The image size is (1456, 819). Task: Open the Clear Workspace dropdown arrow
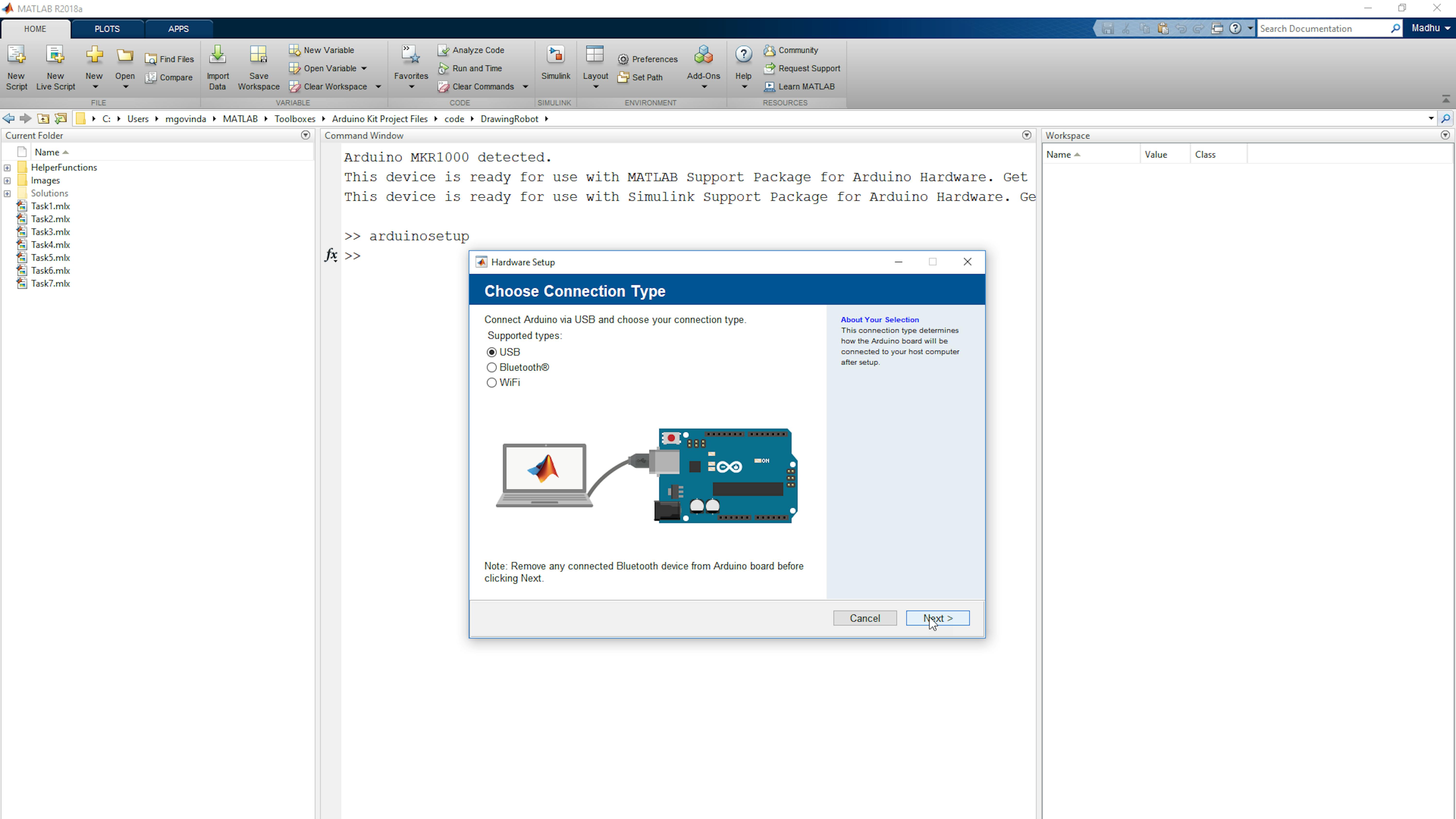tap(378, 86)
